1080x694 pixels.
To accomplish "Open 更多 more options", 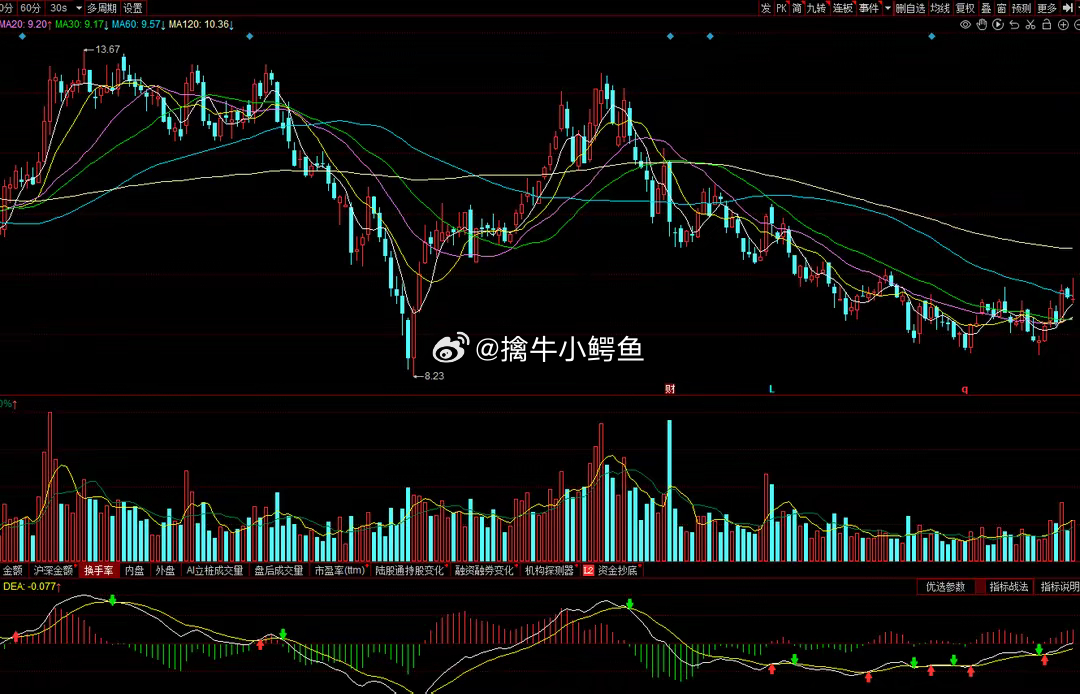I will (x=1046, y=8).
